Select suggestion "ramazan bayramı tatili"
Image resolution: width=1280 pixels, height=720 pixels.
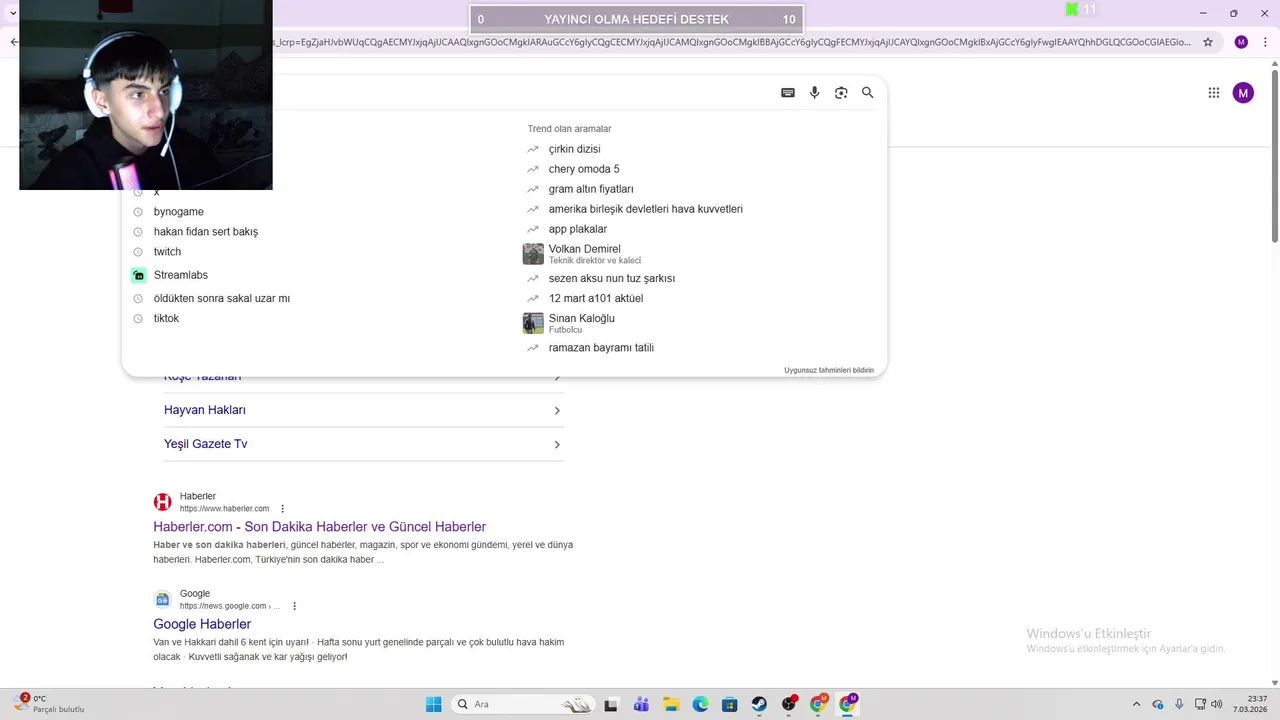point(601,348)
